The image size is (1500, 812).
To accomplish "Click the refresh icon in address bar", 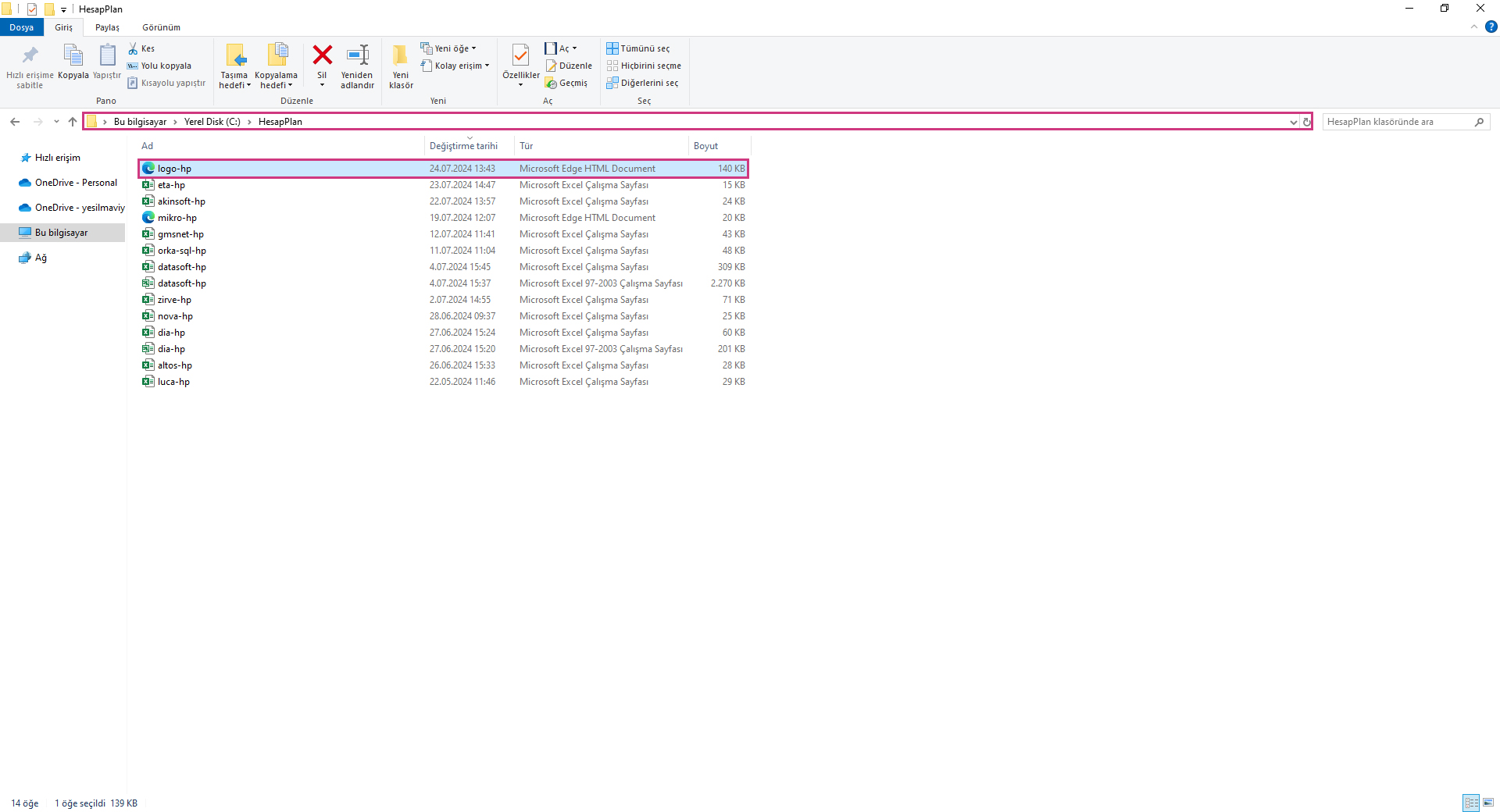I will click(x=1306, y=122).
